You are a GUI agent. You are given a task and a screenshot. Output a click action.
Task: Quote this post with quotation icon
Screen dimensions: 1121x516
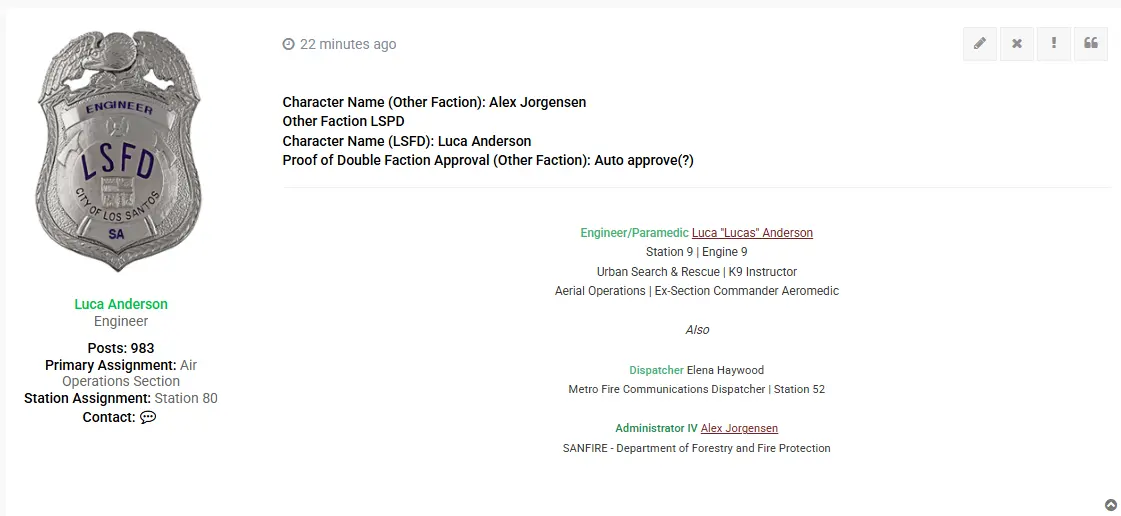(x=1091, y=44)
